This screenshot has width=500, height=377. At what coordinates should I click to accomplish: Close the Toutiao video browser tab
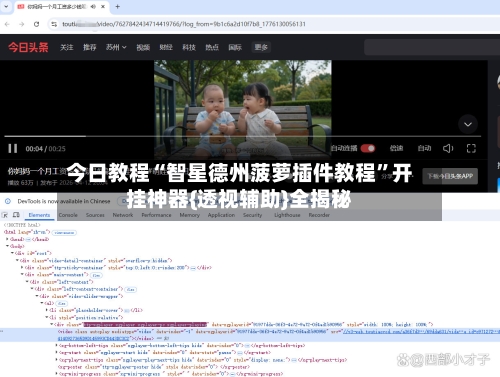pyautogui.click(x=103, y=7)
